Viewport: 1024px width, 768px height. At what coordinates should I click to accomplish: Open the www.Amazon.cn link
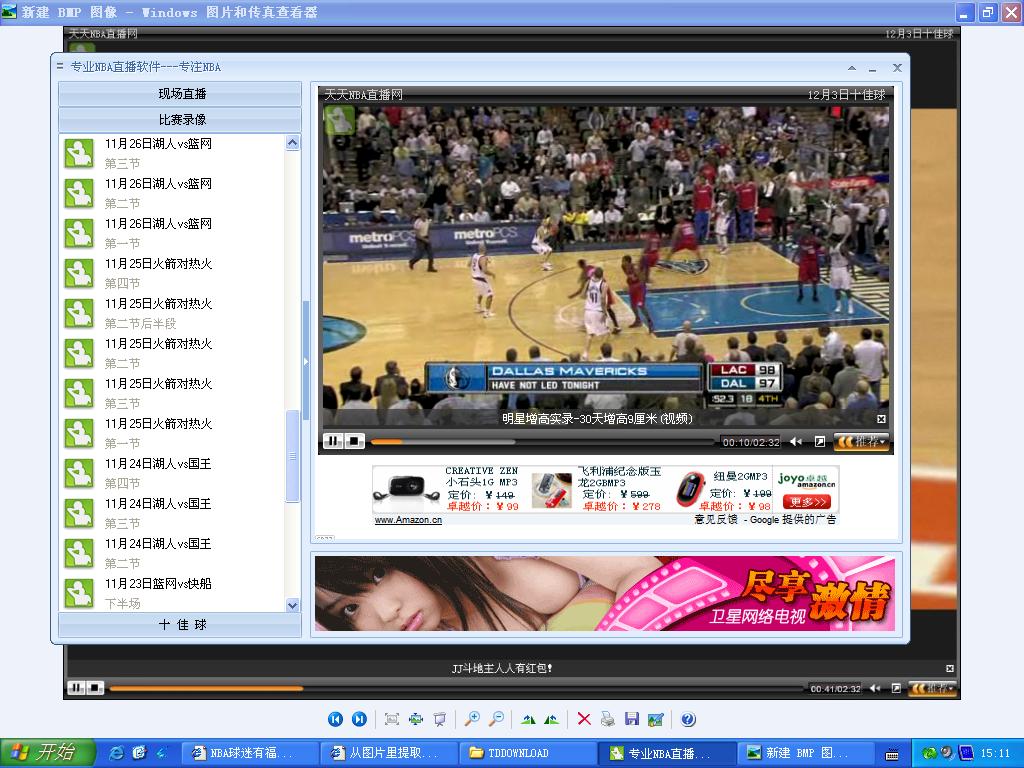tap(408, 520)
